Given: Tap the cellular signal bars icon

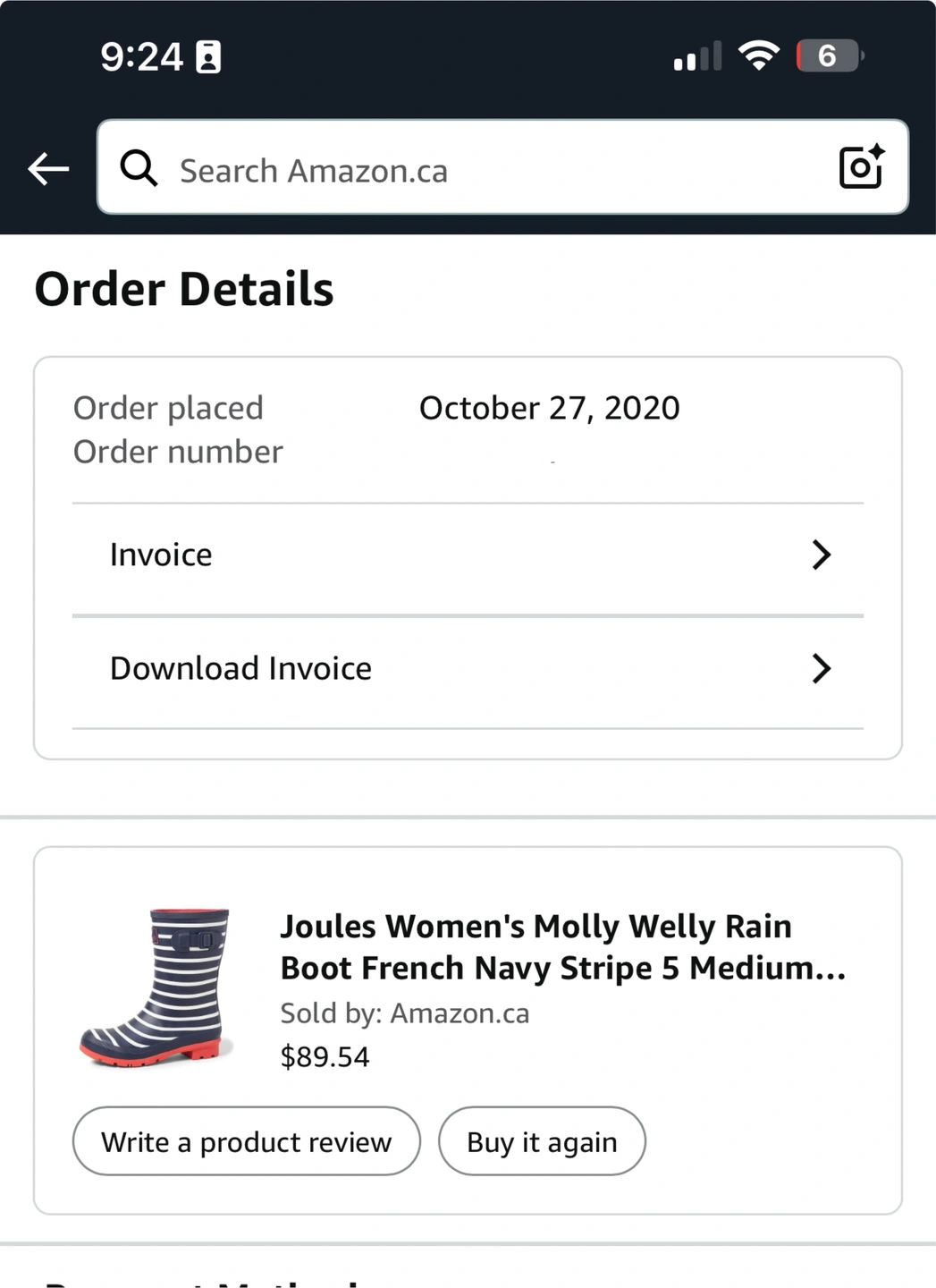Looking at the screenshot, I should (x=697, y=56).
